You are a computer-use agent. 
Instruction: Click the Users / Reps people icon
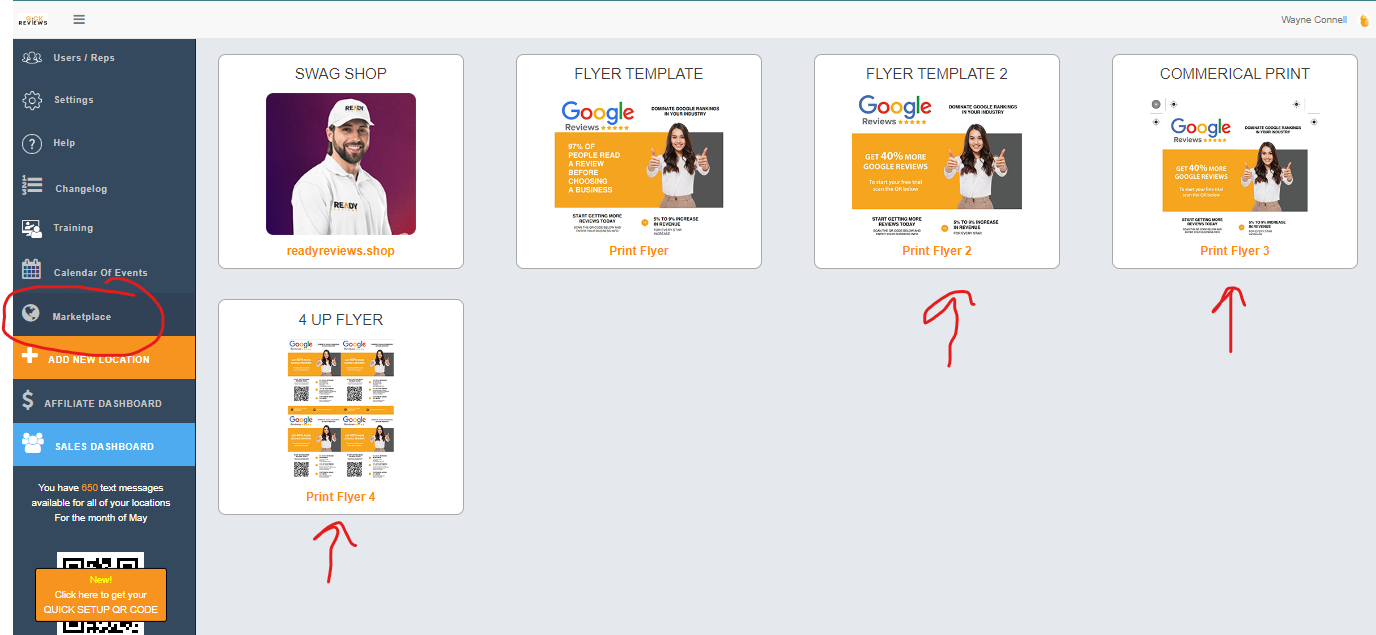coord(32,57)
